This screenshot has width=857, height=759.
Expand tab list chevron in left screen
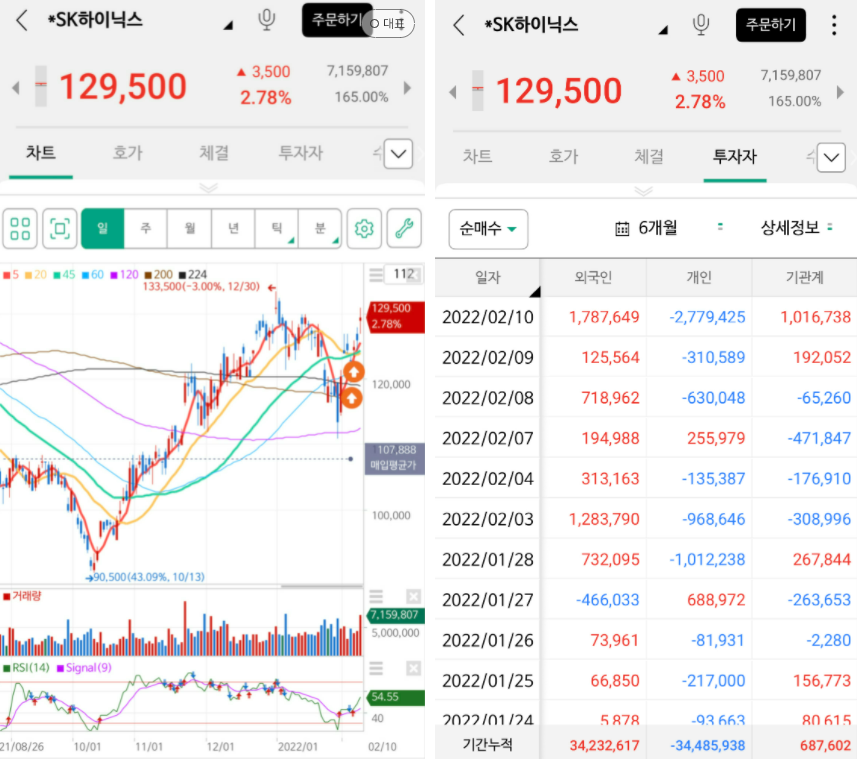398,154
